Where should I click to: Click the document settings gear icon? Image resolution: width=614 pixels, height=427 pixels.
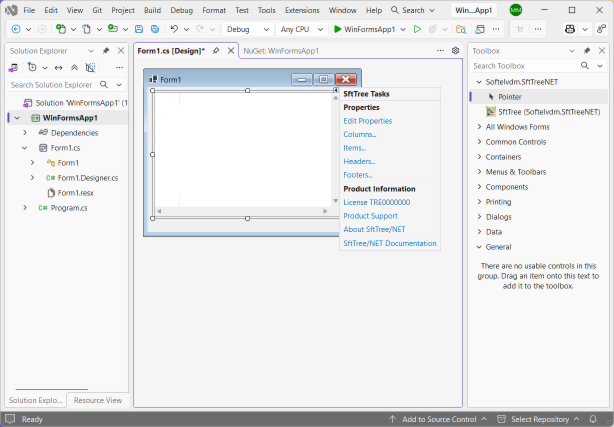pos(455,51)
